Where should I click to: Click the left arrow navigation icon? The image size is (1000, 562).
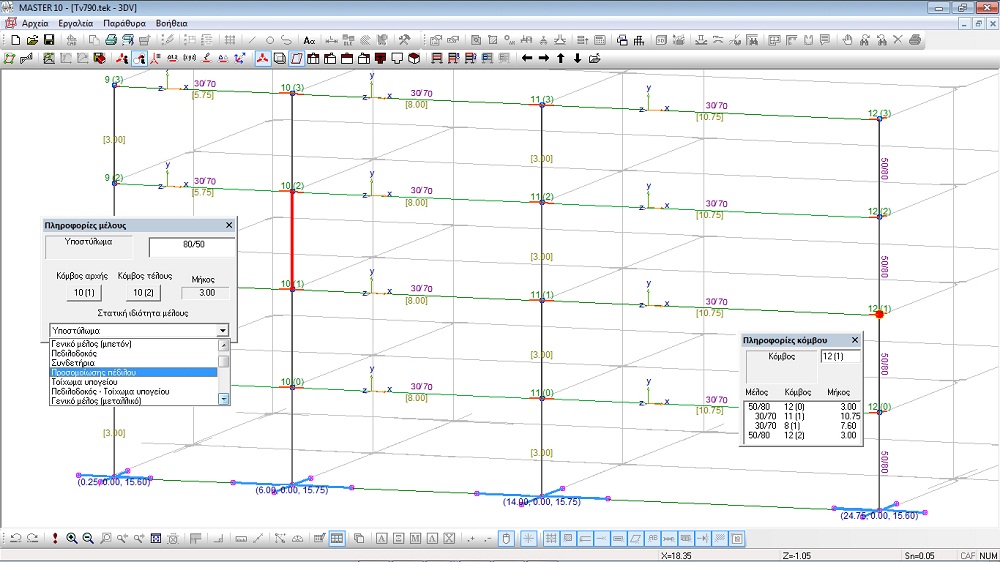(527, 58)
